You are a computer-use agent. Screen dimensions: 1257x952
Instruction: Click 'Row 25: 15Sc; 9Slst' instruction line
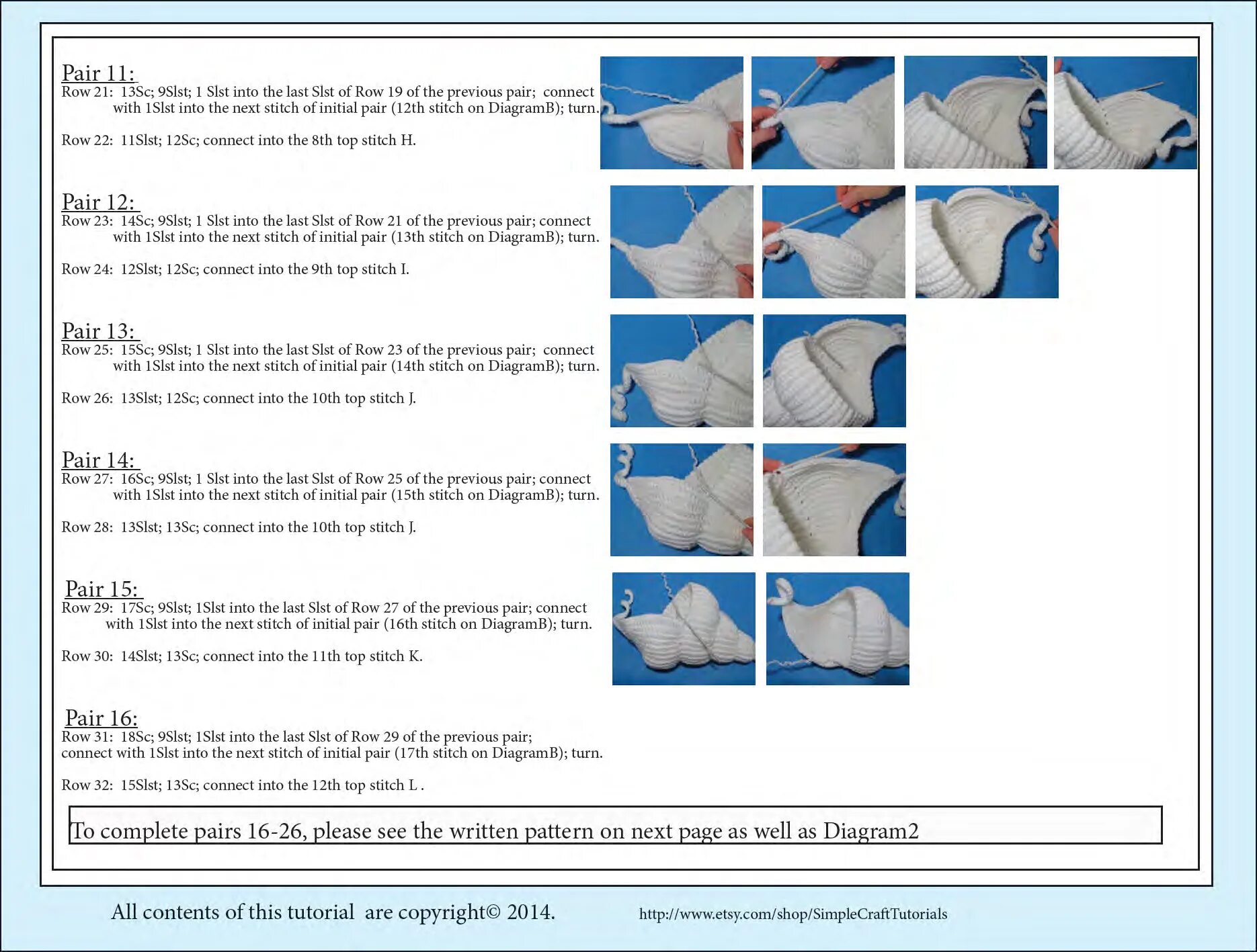pos(328,350)
